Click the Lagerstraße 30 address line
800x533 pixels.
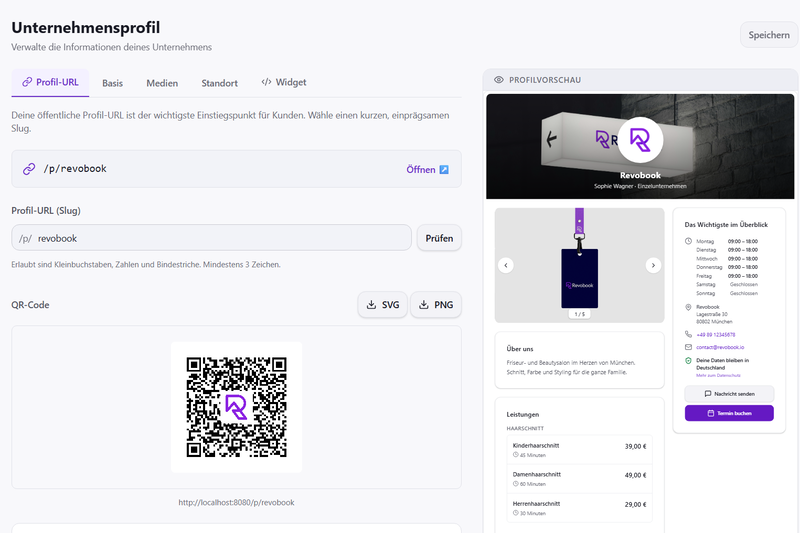(x=712, y=314)
